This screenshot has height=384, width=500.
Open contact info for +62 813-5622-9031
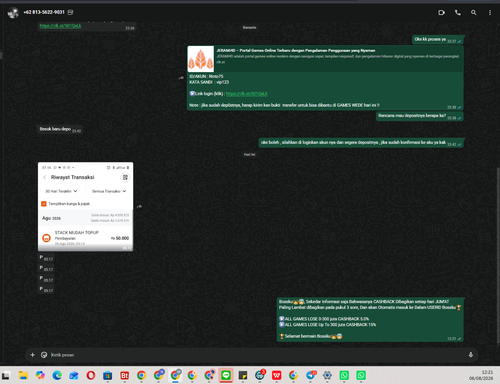pyautogui.click(x=44, y=12)
